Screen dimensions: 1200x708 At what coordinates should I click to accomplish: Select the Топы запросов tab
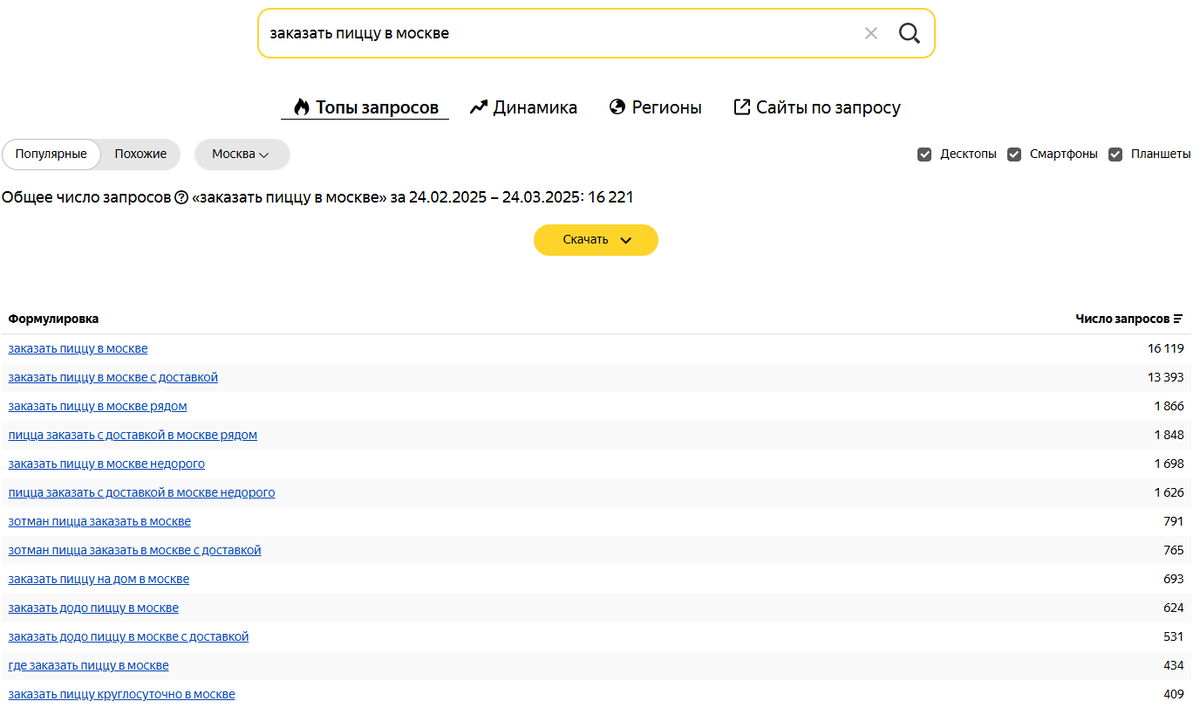click(365, 107)
